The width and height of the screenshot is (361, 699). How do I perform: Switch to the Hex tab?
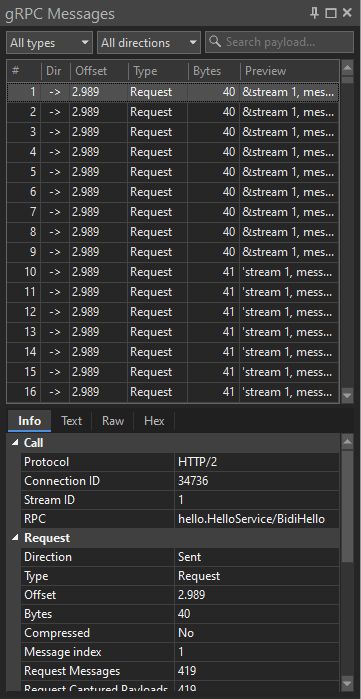[x=154, y=421]
